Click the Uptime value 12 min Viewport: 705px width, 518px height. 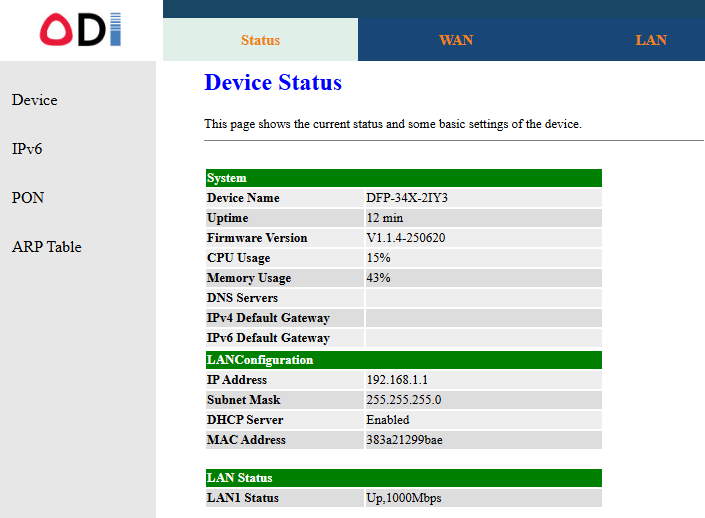point(384,218)
